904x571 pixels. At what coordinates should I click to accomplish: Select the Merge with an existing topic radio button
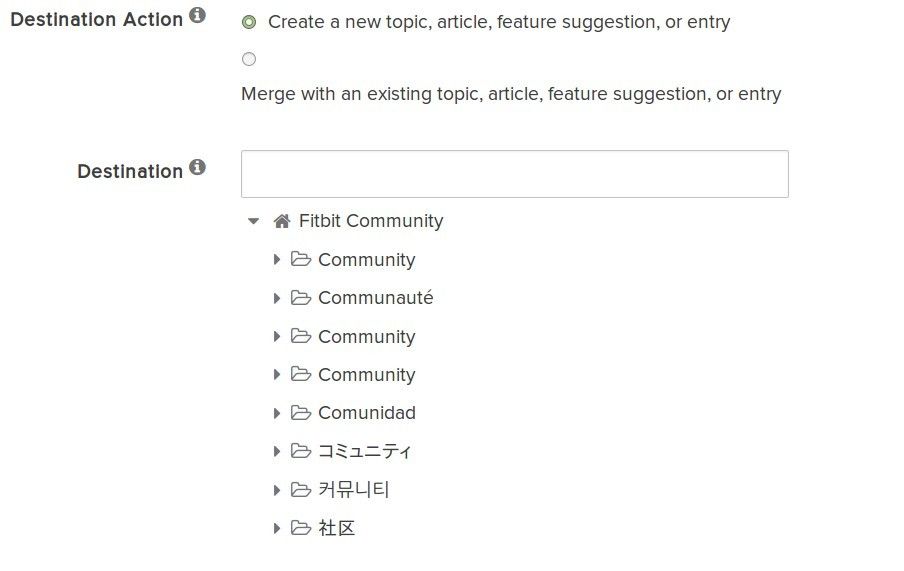tap(249, 59)
